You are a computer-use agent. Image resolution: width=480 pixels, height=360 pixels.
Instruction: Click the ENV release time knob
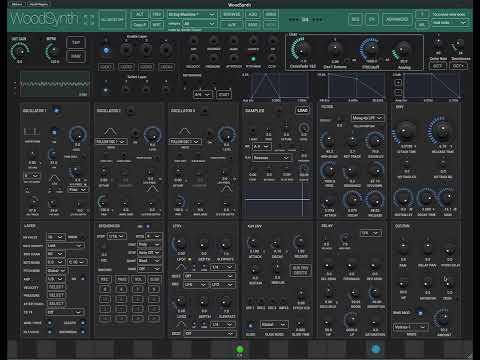(x=442, y=130)
